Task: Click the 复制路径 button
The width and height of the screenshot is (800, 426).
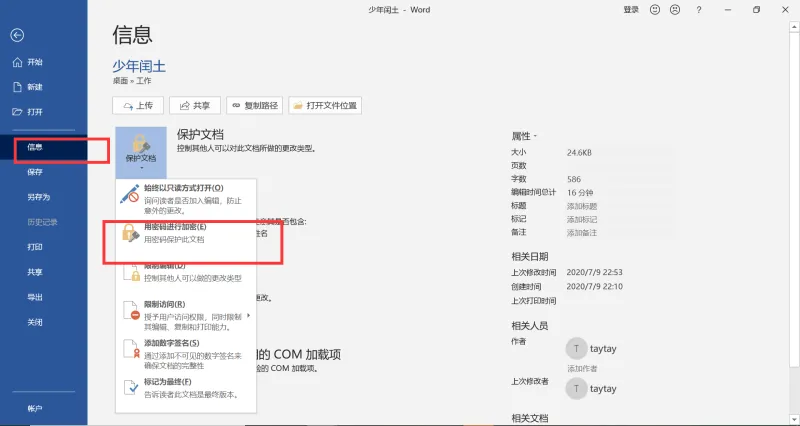Action: 255,106
